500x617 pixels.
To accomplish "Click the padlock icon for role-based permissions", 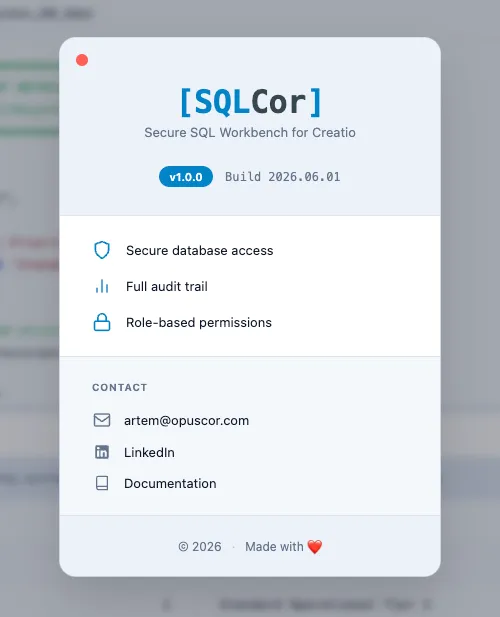I will 102,322.
